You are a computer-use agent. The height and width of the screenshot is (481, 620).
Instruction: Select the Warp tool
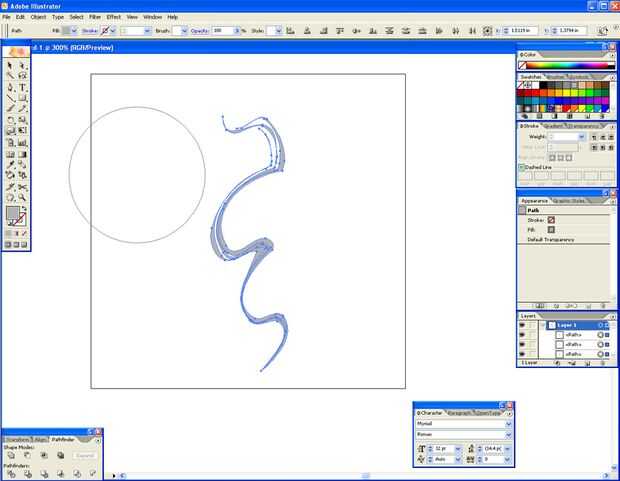click(10, 131)
